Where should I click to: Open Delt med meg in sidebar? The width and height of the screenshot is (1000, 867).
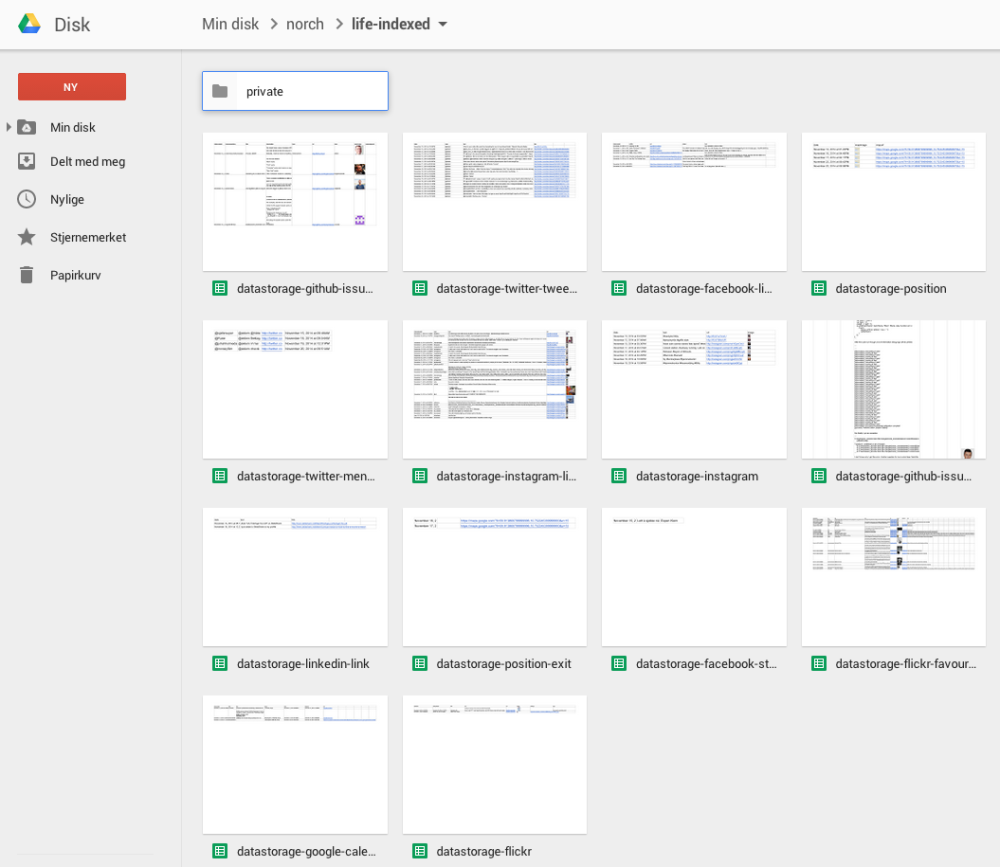coord(87,161)
